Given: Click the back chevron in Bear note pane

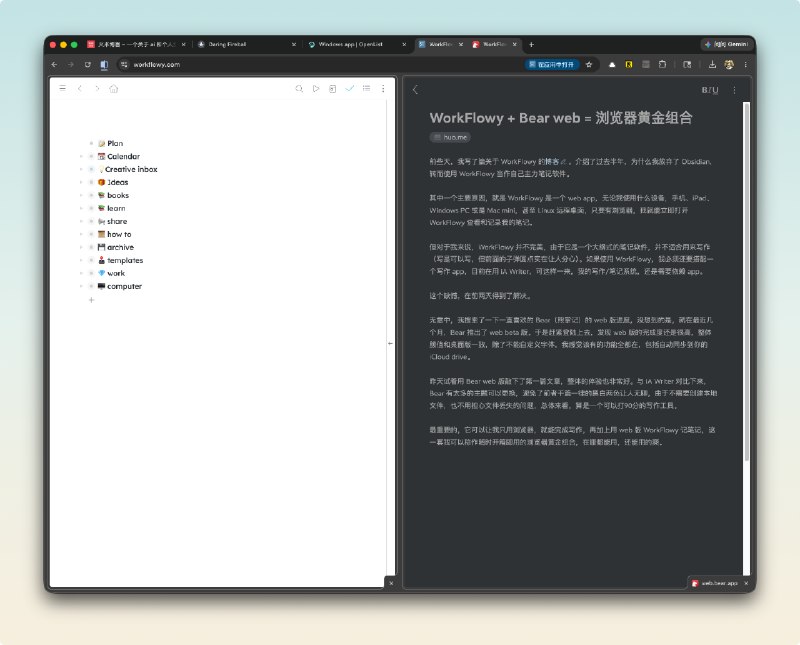Looking at the screenshot, I should click(x=415, y=90).
